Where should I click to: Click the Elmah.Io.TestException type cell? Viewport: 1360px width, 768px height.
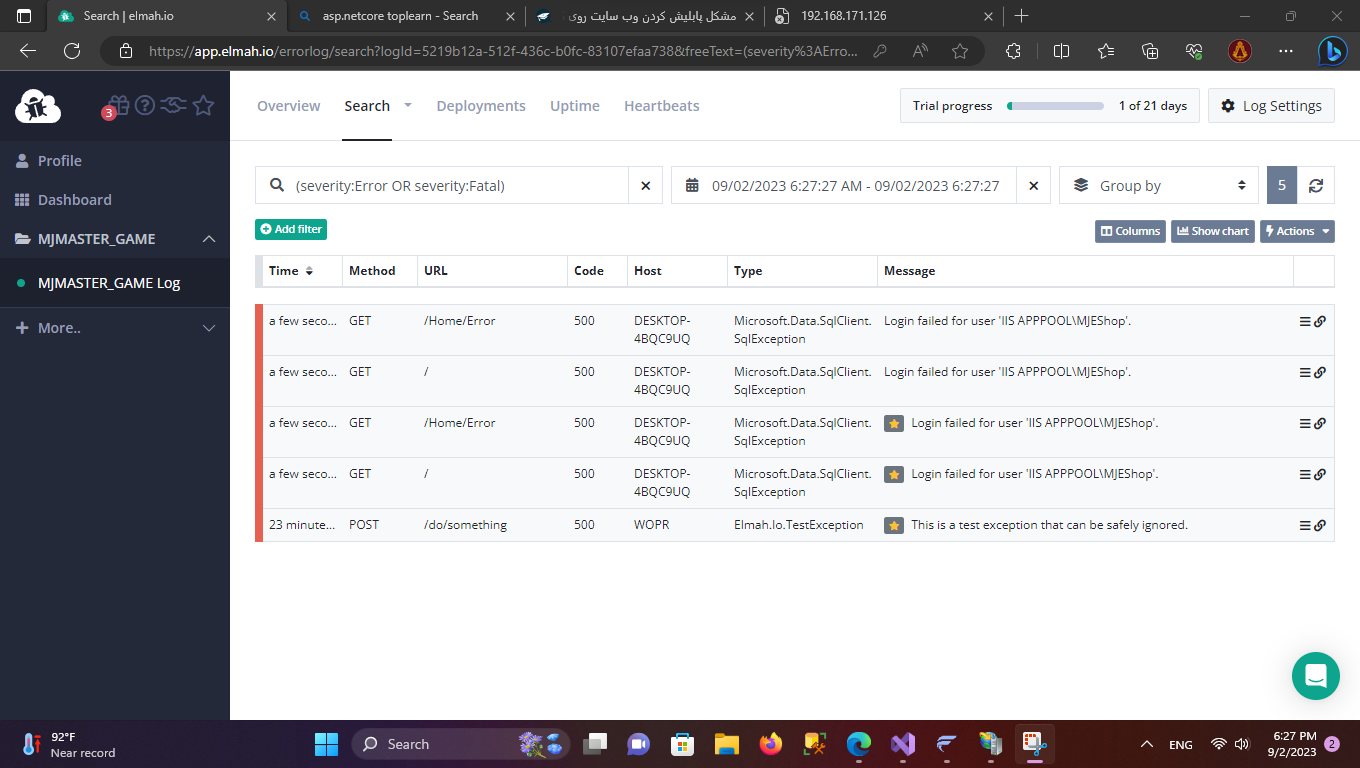[x=799, y=525]
